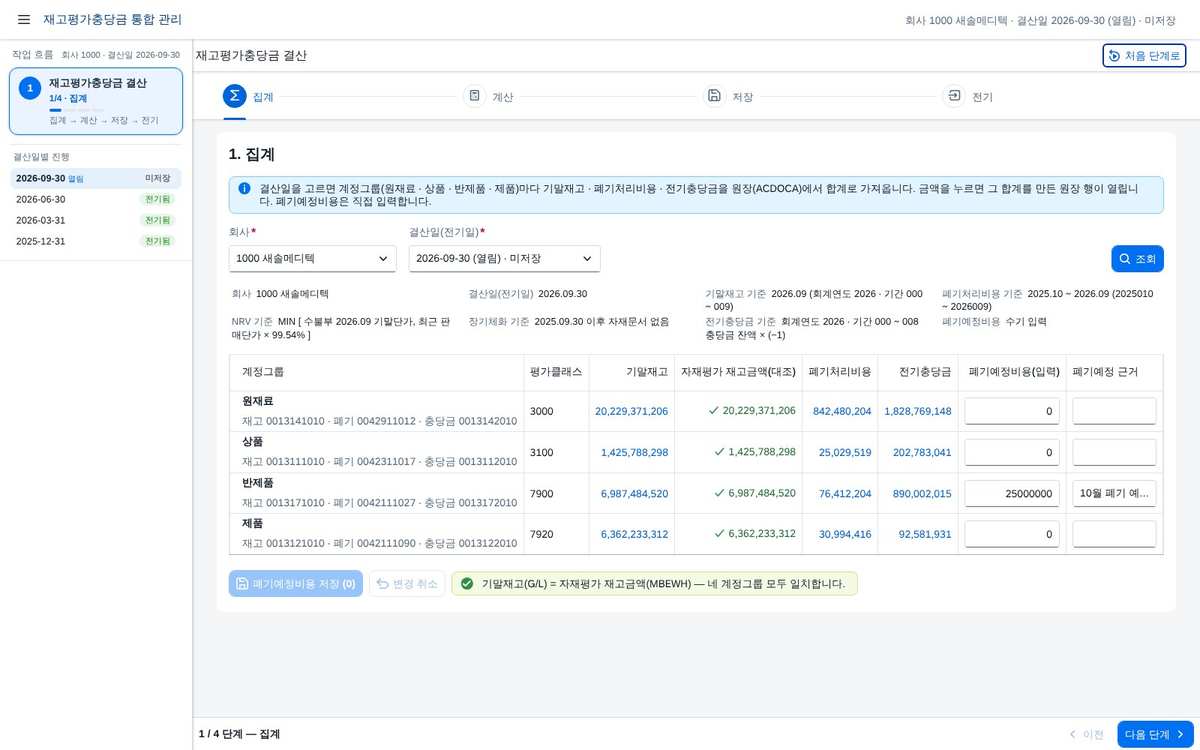This screenshot has height=750, width=1200.
Task: Focus 제품 폐기예정비용 input field
Action: tap(1012, 534)
